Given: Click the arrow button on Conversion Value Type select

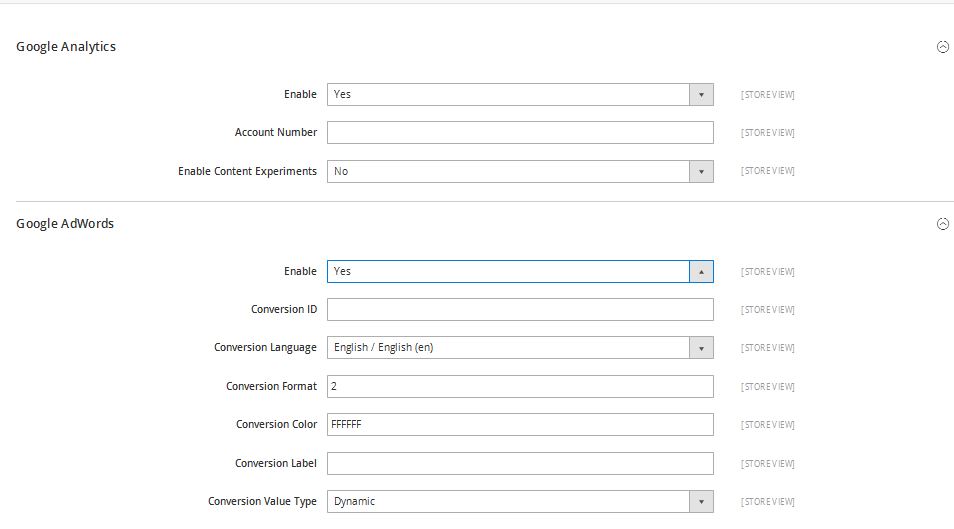Looking at the screenshot, I should click(x=701, y=501).
